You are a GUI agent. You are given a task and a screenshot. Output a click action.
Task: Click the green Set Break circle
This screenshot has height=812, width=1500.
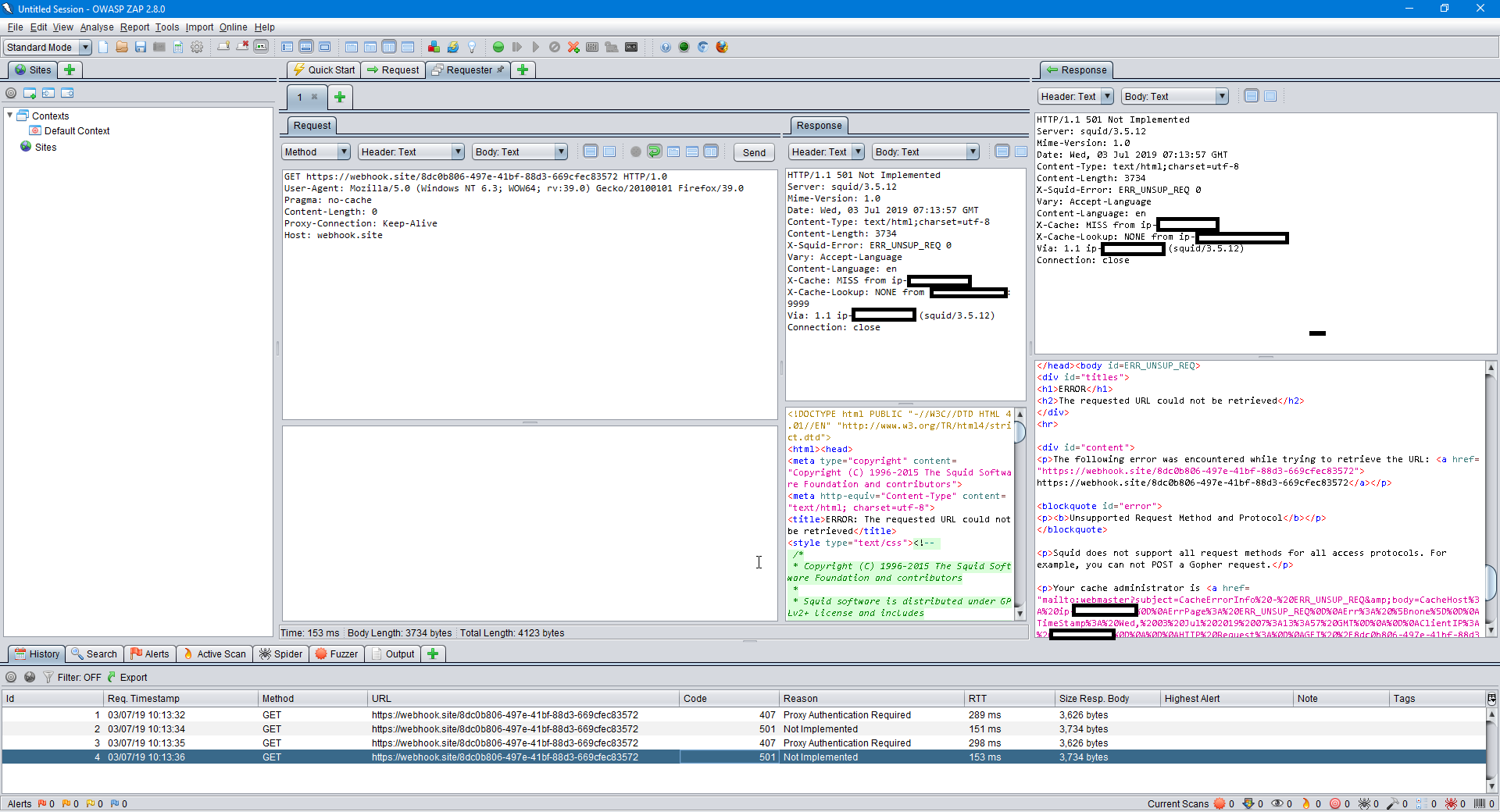coord(498,47)
